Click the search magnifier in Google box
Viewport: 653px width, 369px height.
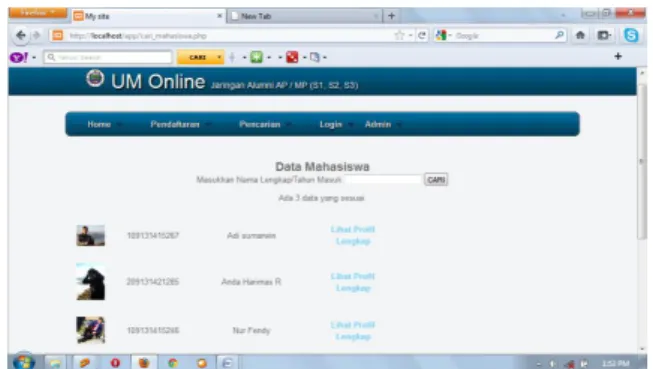[x=559, y=35]
